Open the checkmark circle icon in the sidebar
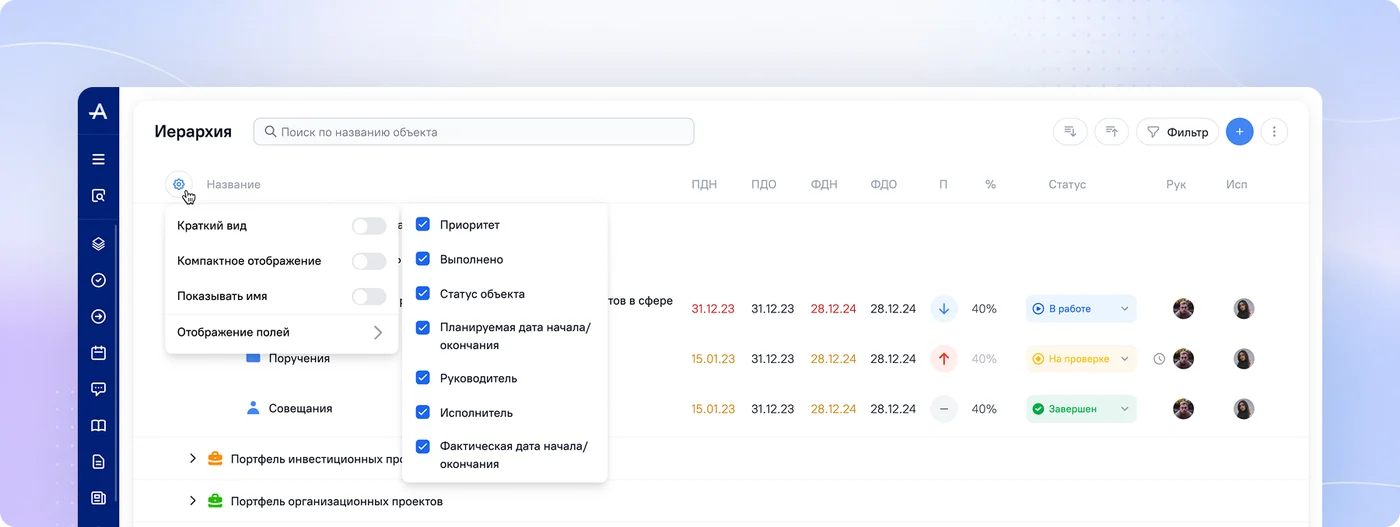 98,280
